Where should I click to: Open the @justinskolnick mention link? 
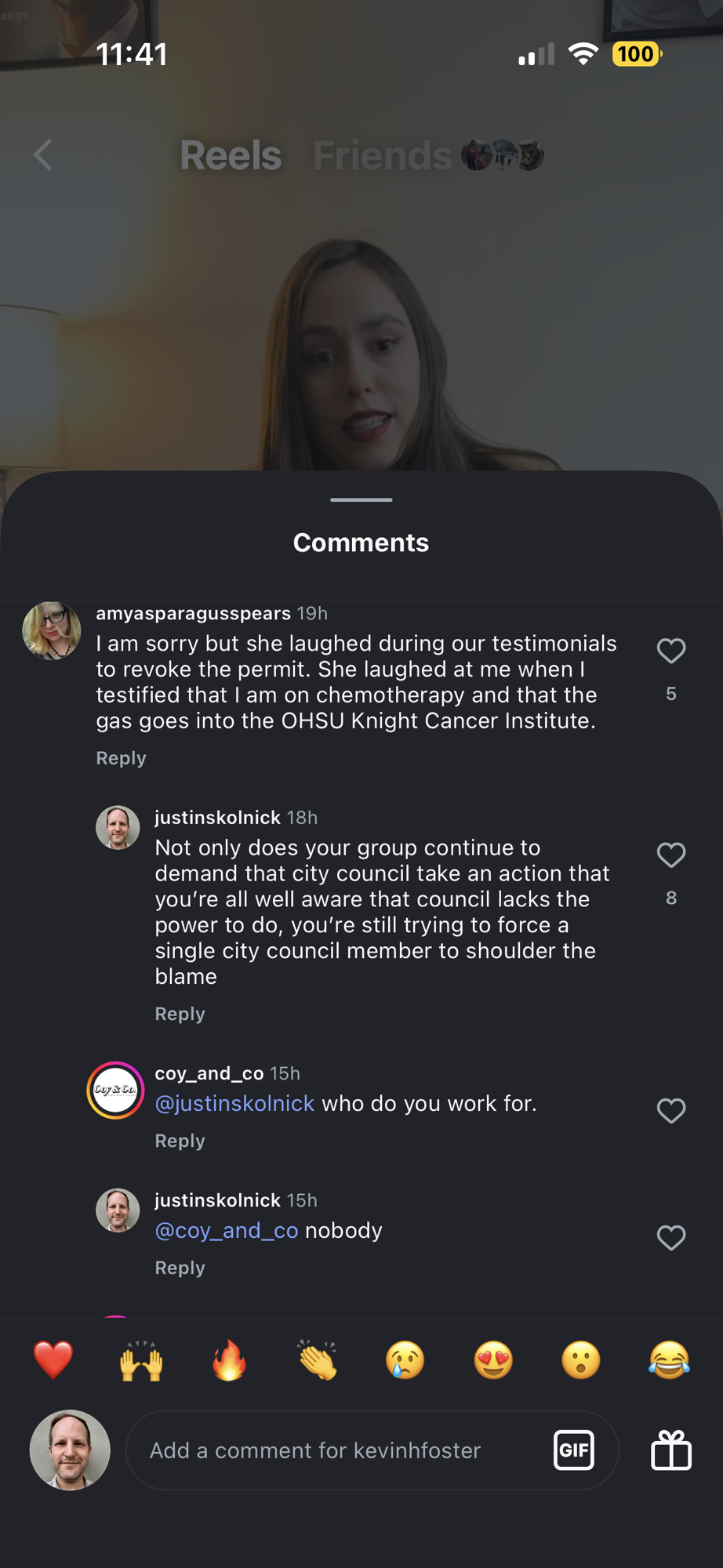[234, 1103]
